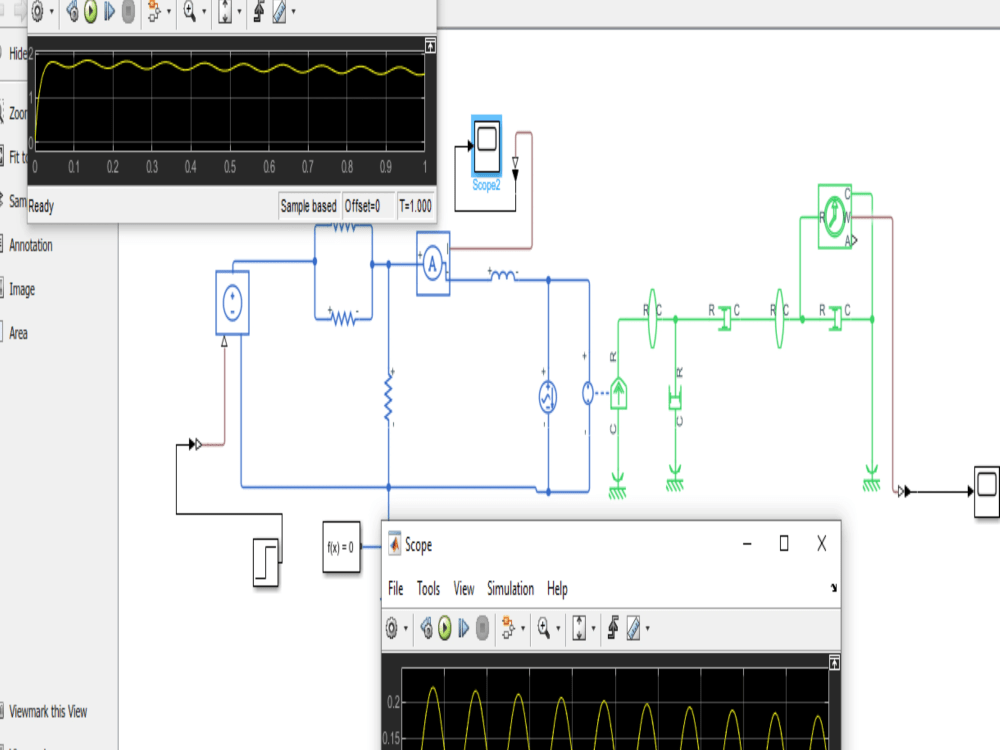1000x750 pixels.
Task: Click Area in left palette
Action: pos(18,333)
